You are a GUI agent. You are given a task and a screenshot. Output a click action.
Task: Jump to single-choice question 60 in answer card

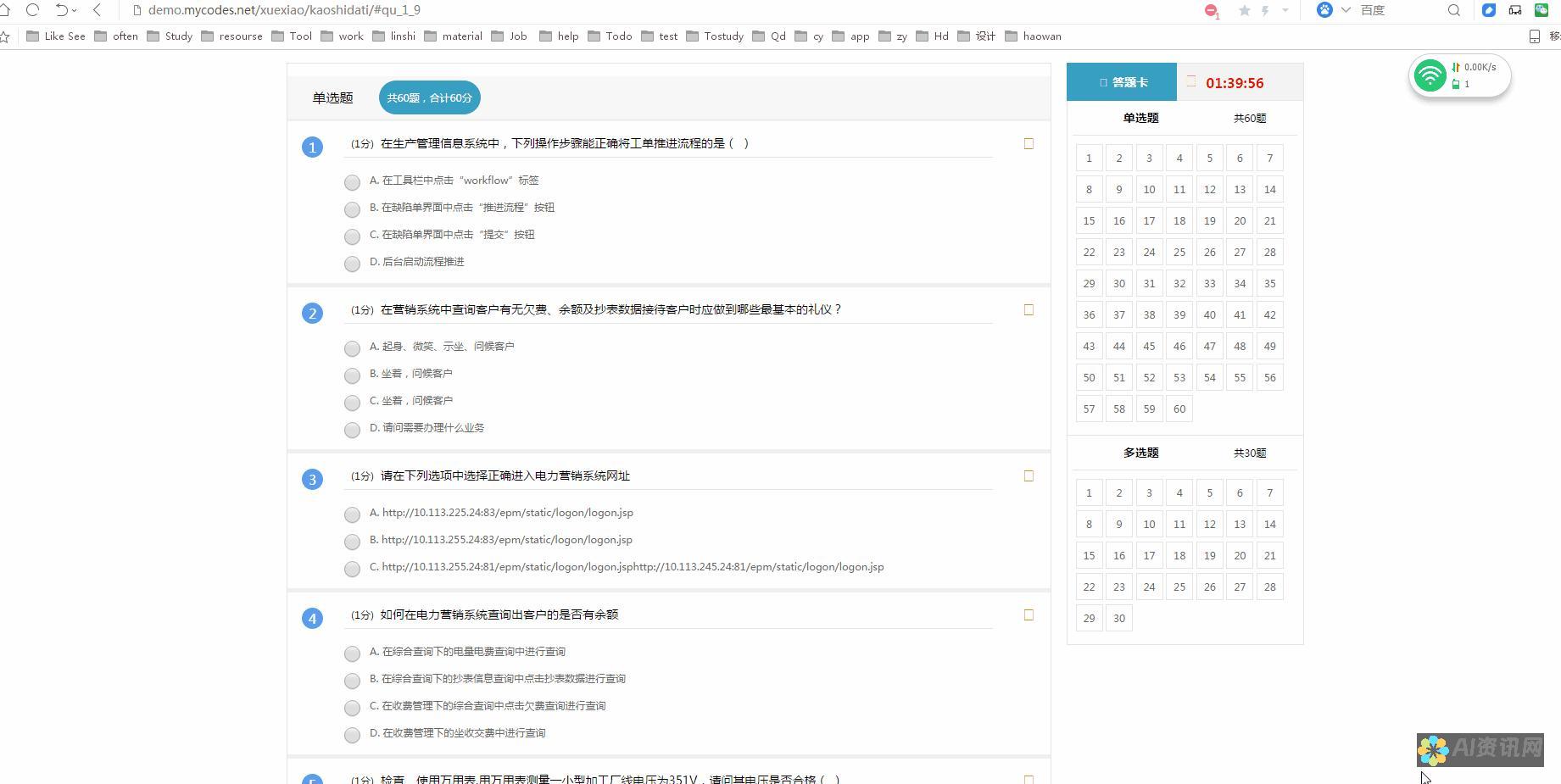1179,409
